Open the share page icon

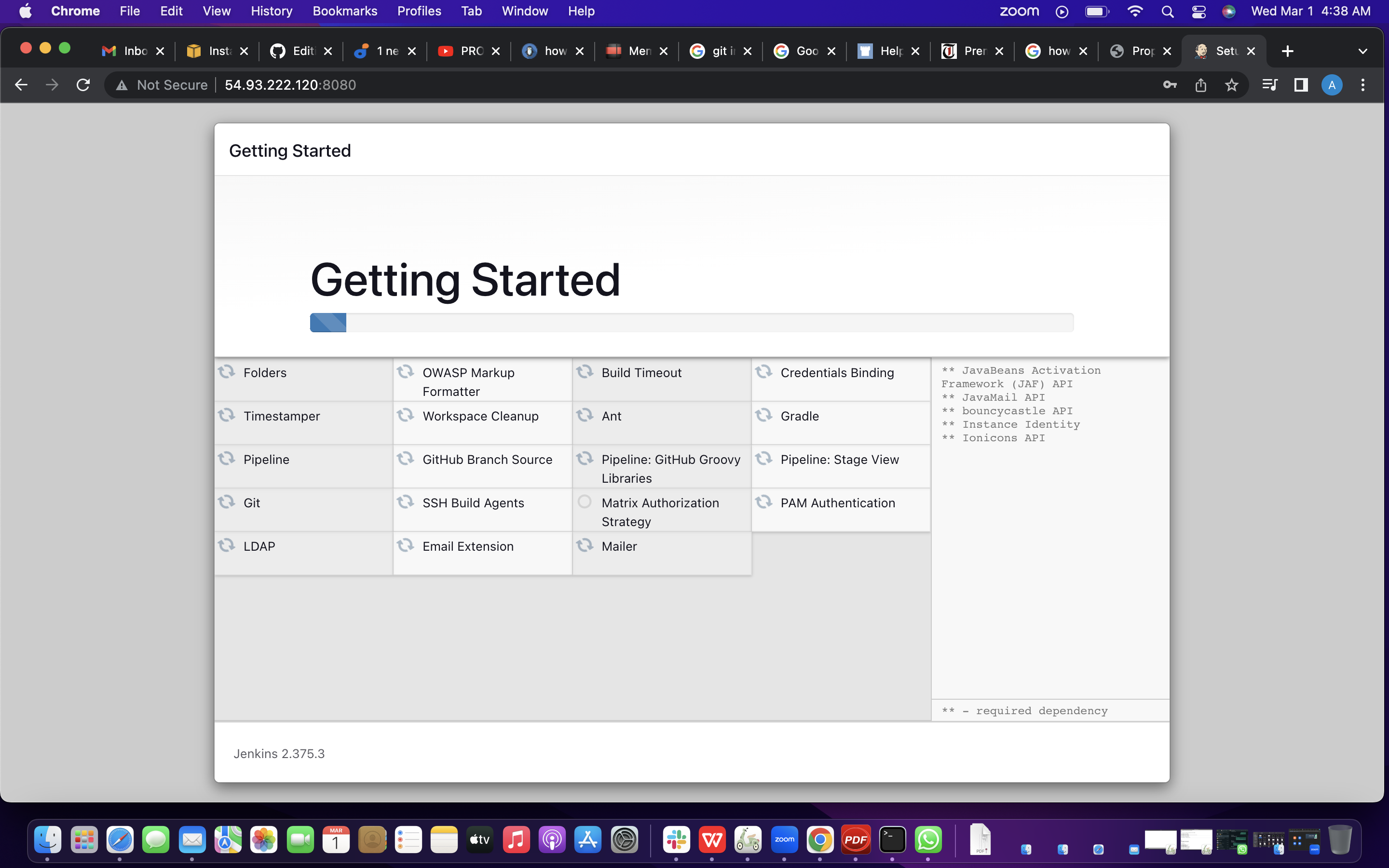(x=1200, y=85)
